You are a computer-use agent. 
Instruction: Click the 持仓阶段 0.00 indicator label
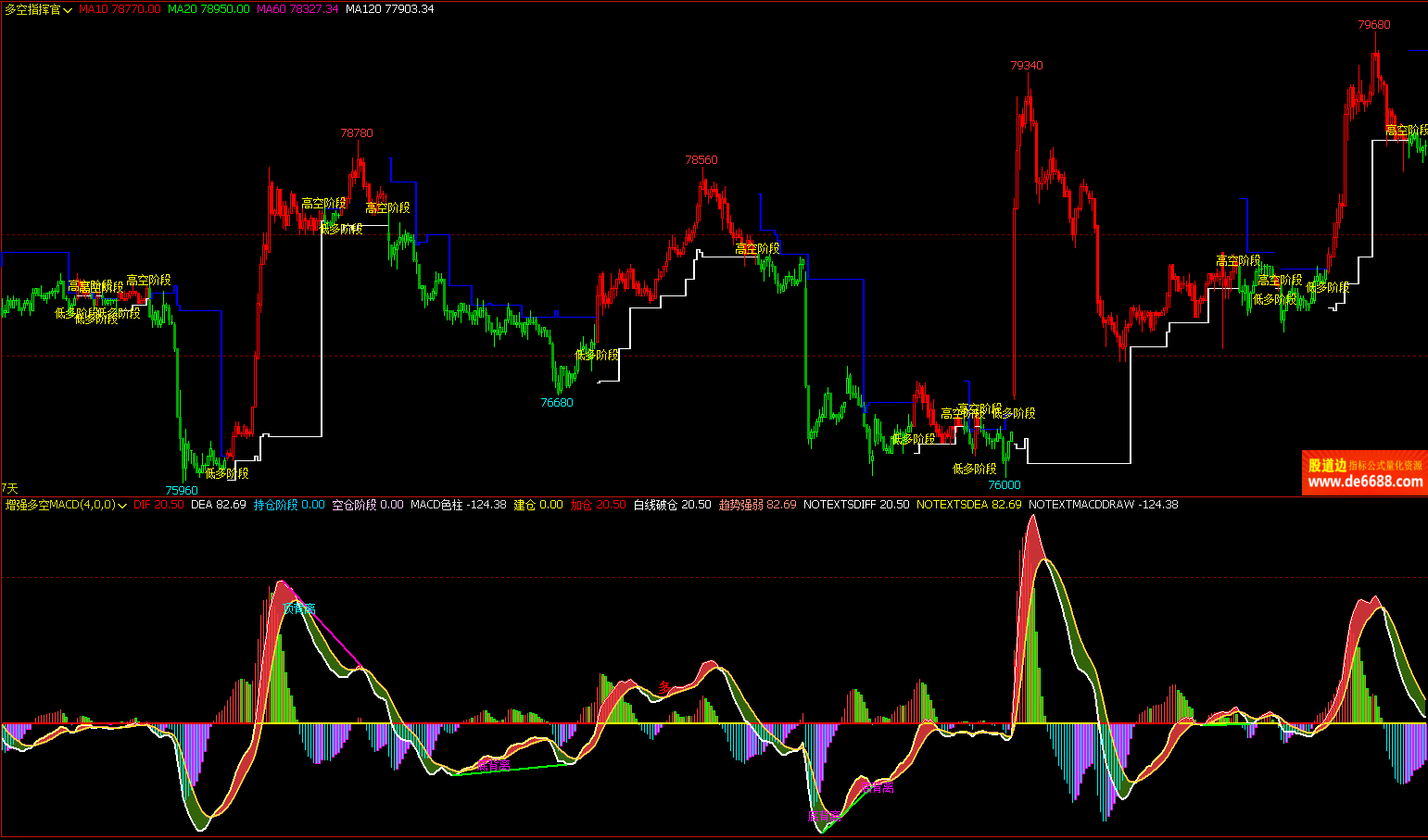[x=289, y=505]
